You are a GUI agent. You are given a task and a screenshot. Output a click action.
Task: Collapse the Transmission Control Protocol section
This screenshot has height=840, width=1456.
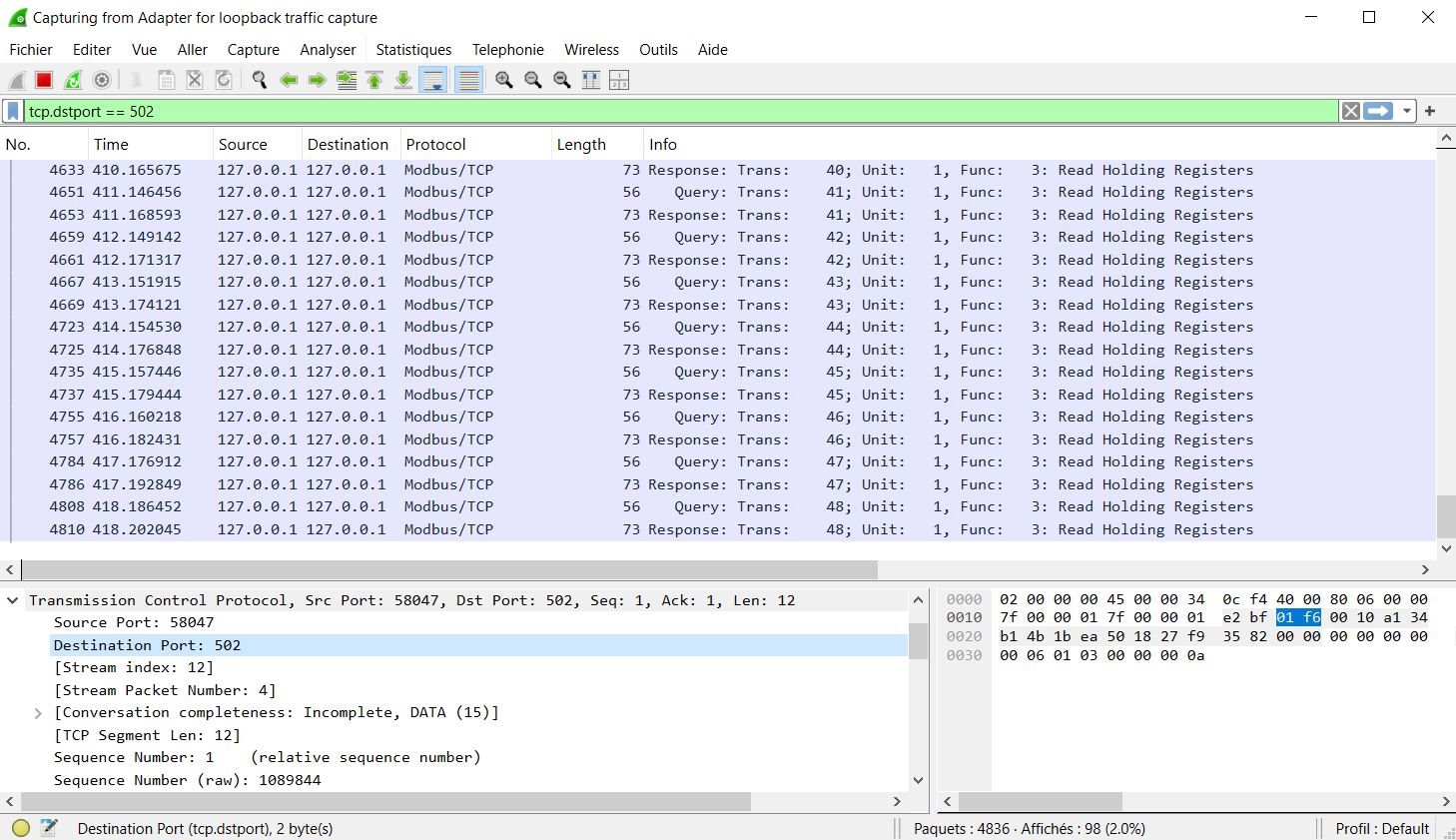(13, 600)
